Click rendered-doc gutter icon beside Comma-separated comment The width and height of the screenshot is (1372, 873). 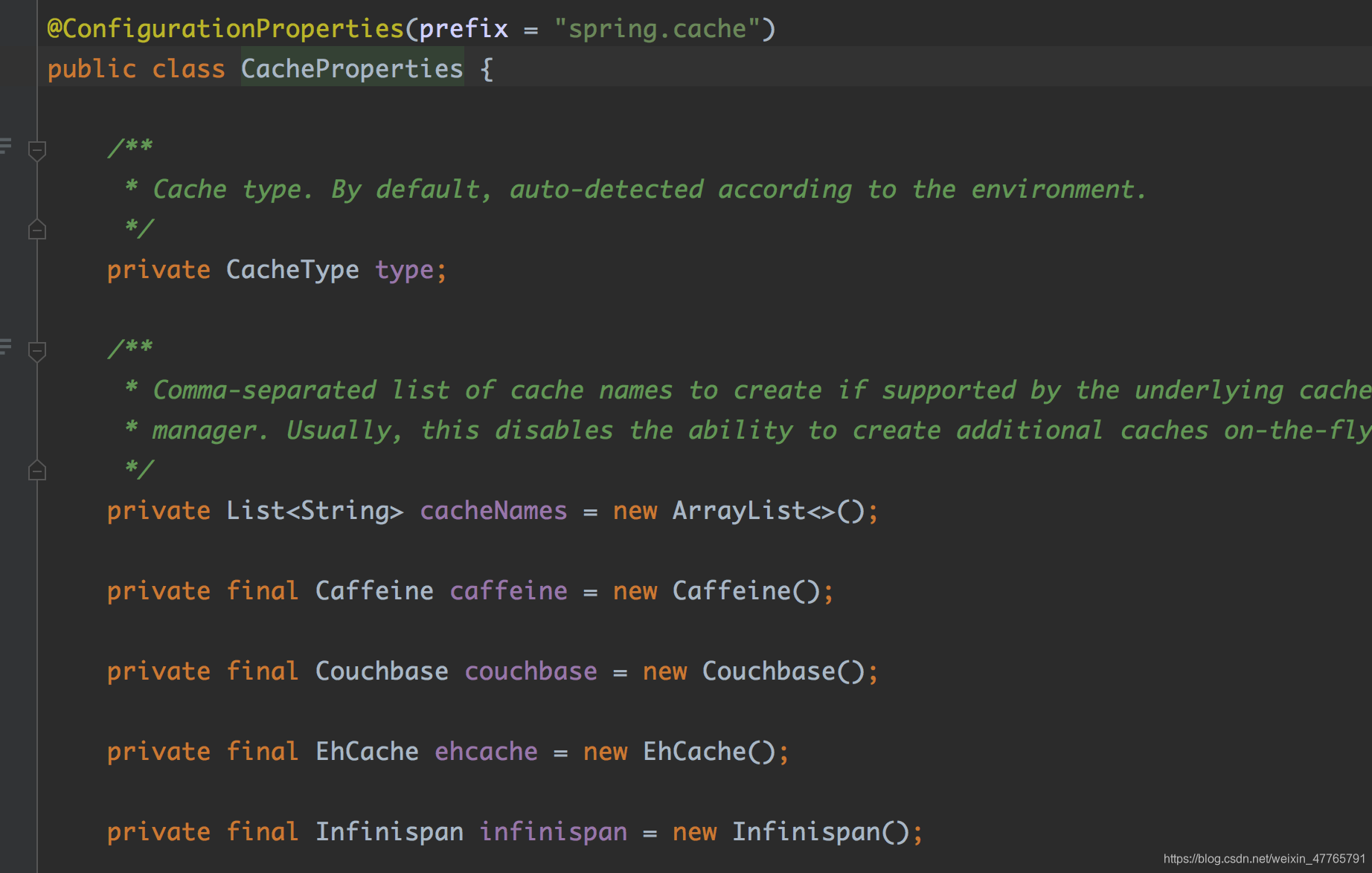pyautogui.click(x=6, y=346)
